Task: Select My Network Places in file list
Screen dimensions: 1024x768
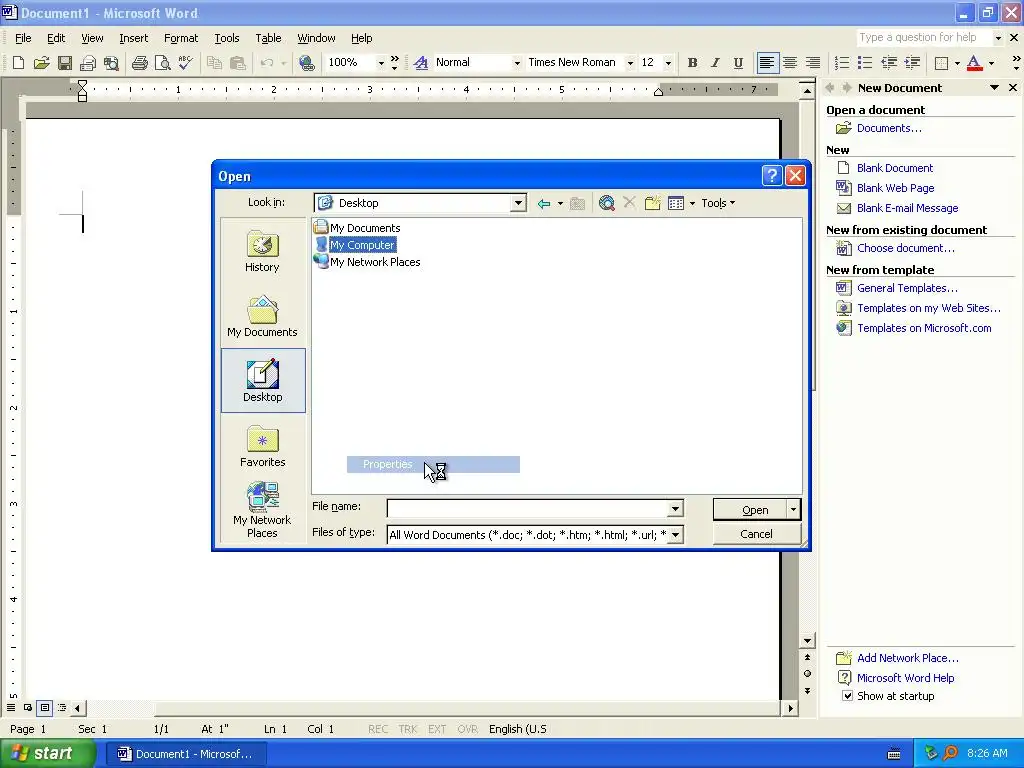Action: 367,262
